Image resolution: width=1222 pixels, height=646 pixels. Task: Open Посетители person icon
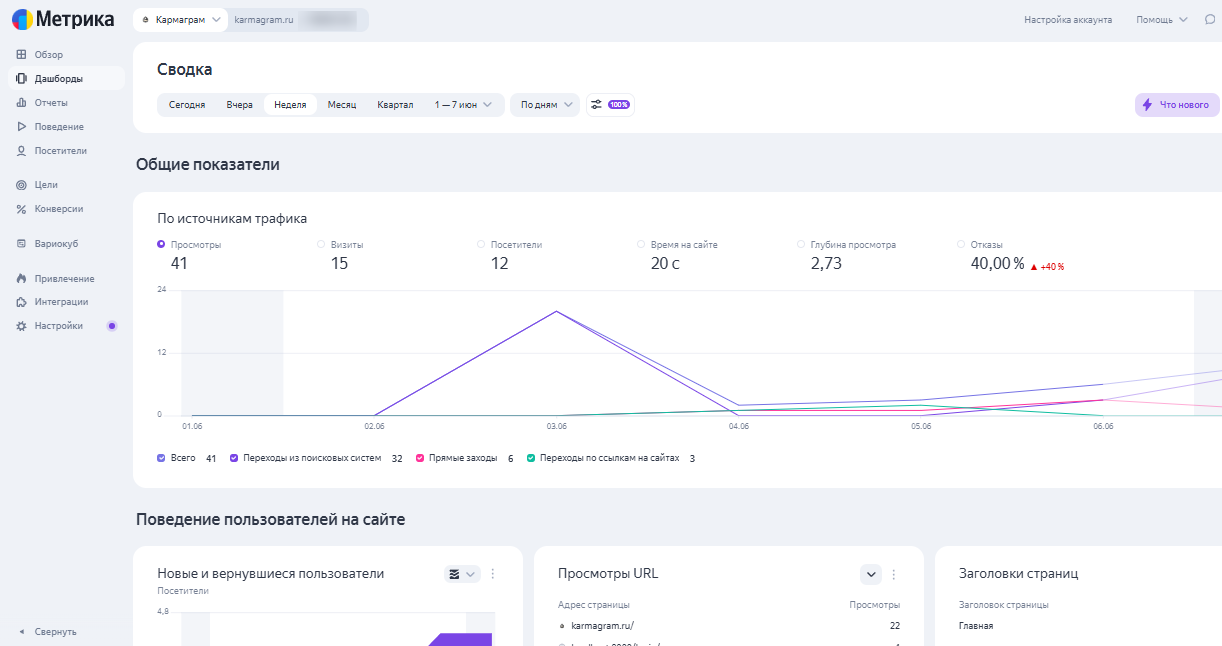[x=22, y=151]
